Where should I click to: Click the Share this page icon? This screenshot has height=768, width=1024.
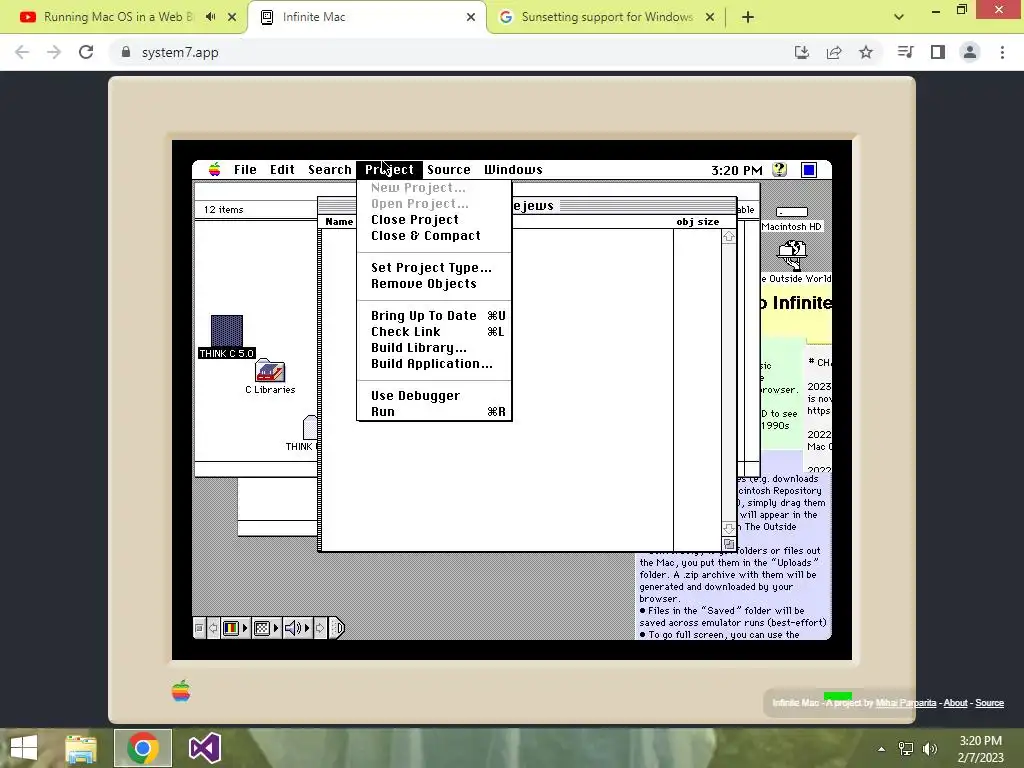[x=834, y=52]
